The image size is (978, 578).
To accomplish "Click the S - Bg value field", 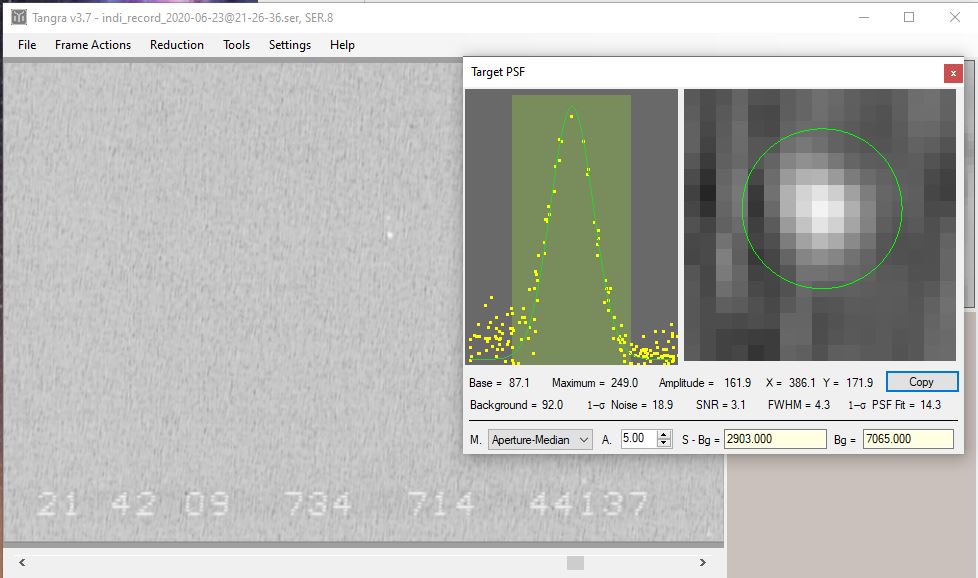I will click(775, 439).
